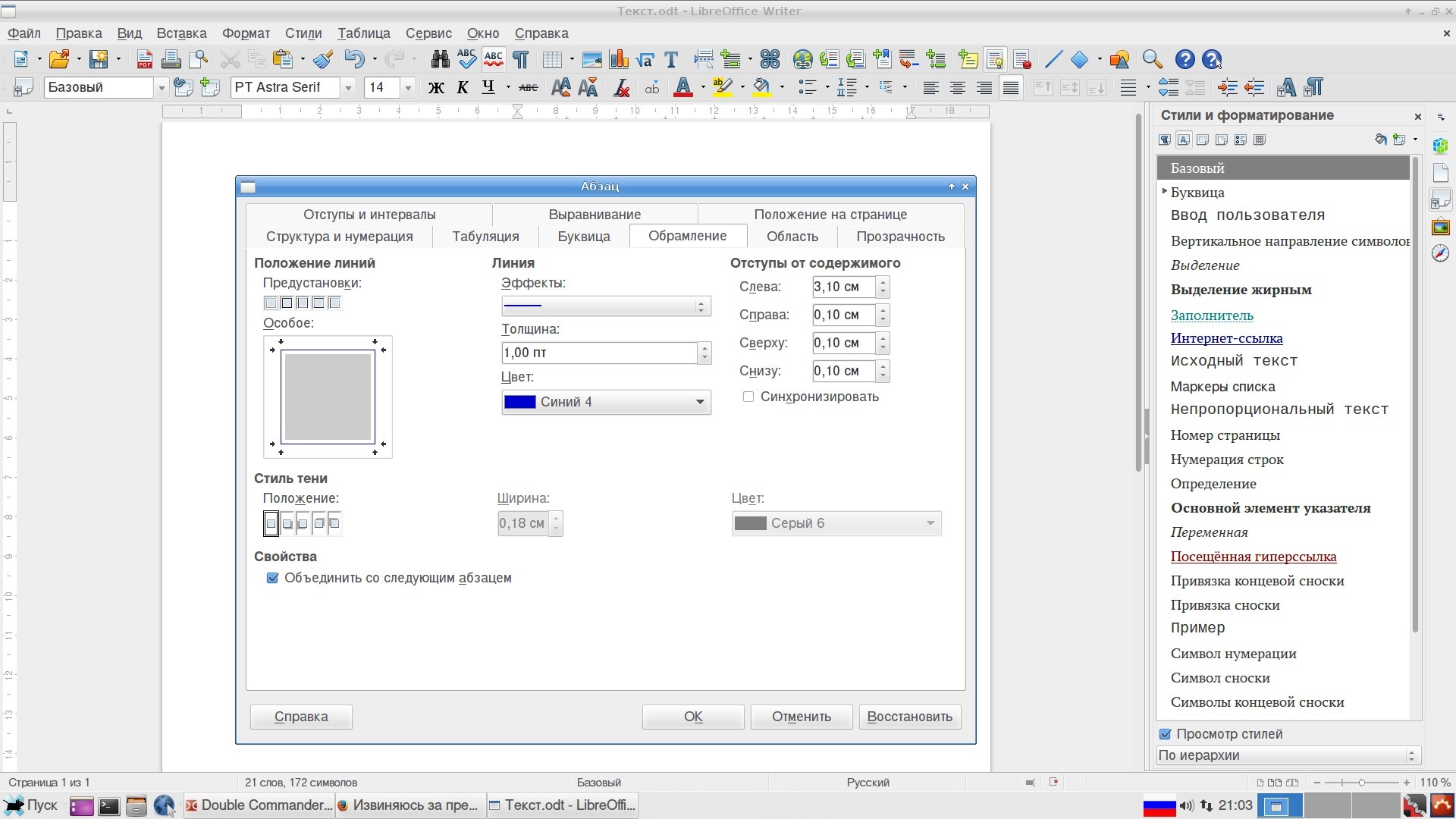Open the paragraph style Базовый dropdown

pyautogui.click(x=161, y=88)
